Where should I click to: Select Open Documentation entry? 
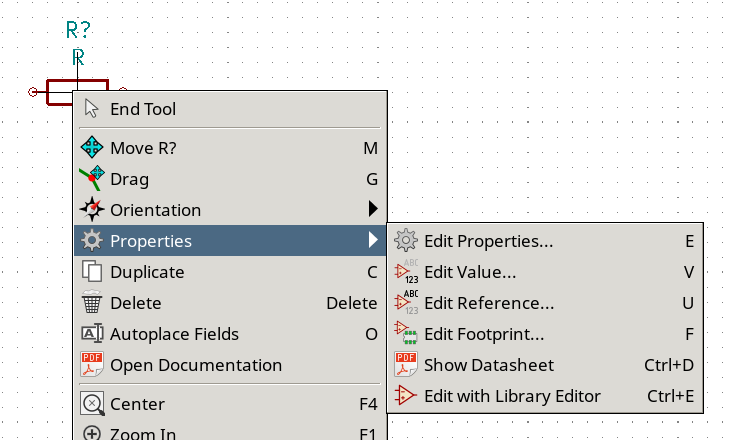230,365
